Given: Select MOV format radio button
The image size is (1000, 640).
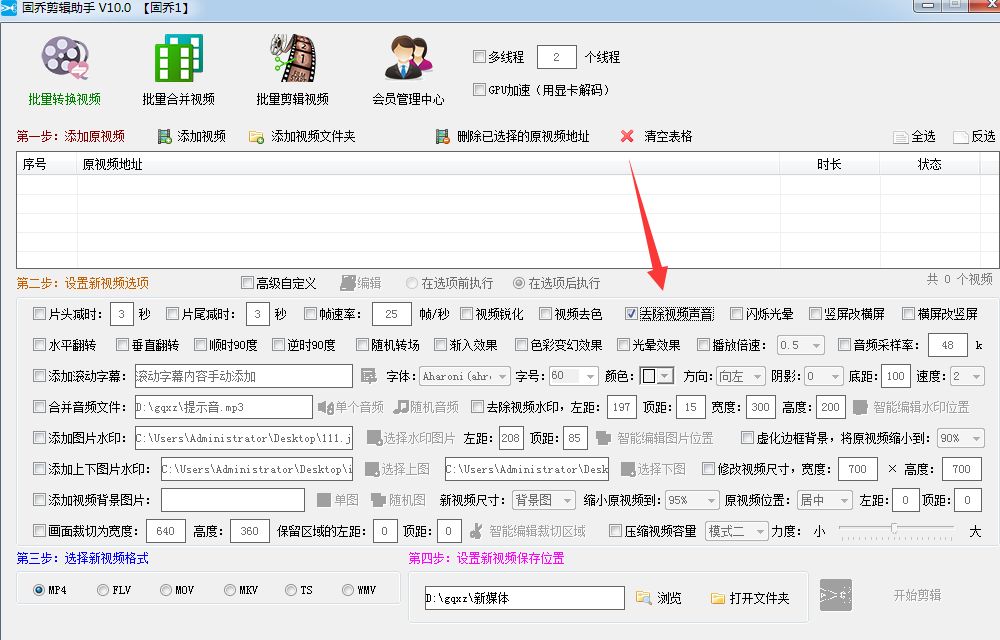Looking at the screenshot, I should pos(166,590).
